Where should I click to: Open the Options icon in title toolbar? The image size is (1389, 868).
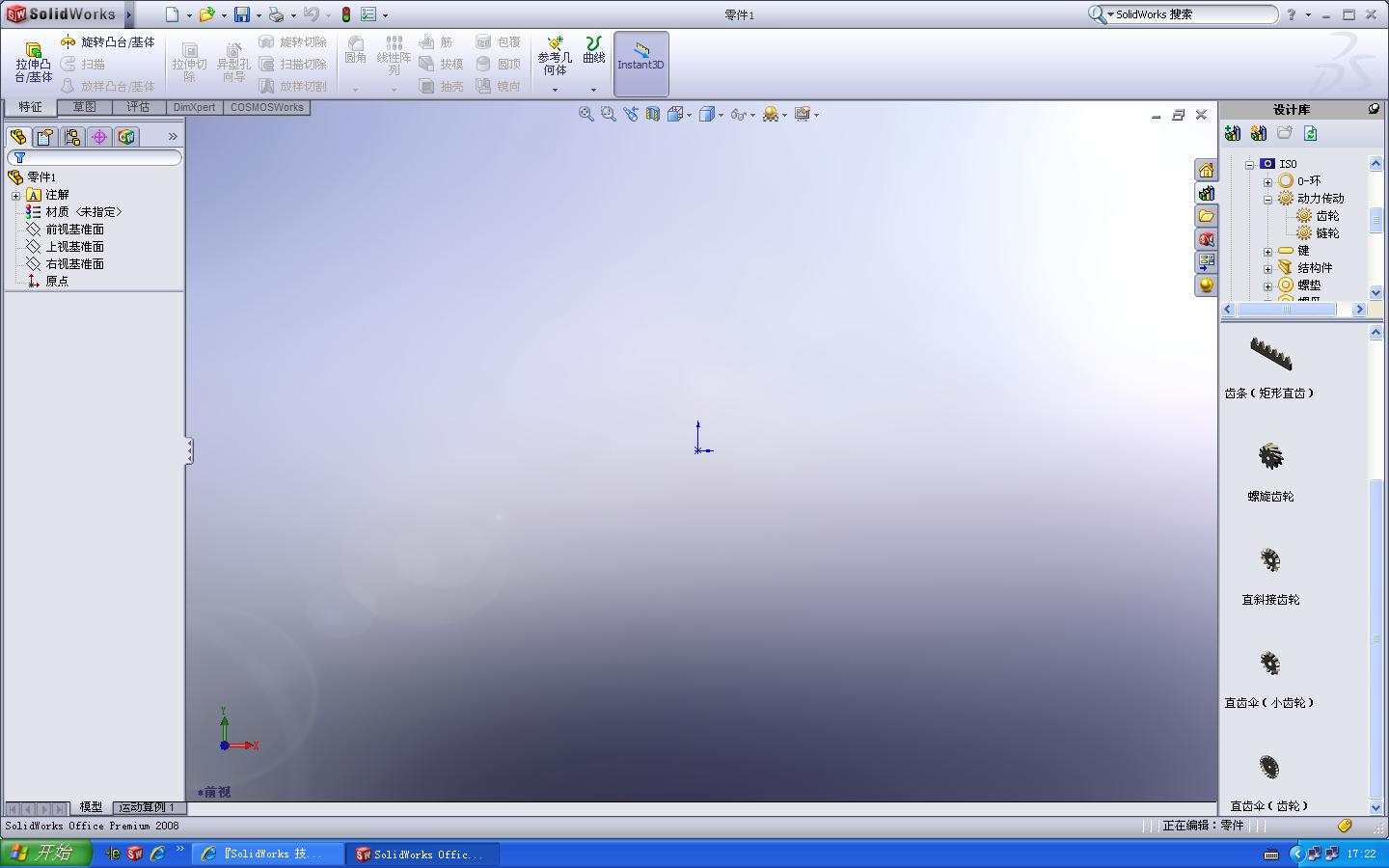[x=368, y=14]
